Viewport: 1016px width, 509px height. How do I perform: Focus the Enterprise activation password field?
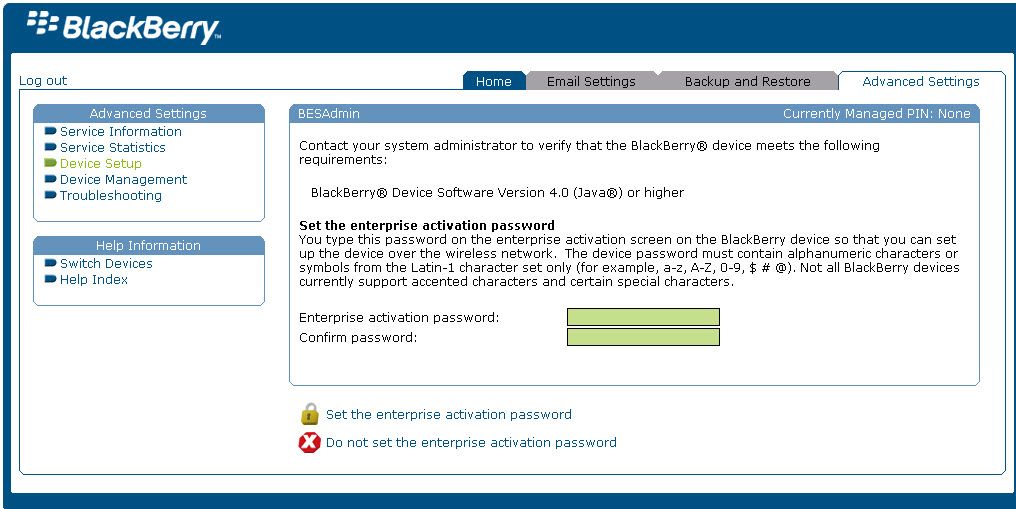point(643,317)
